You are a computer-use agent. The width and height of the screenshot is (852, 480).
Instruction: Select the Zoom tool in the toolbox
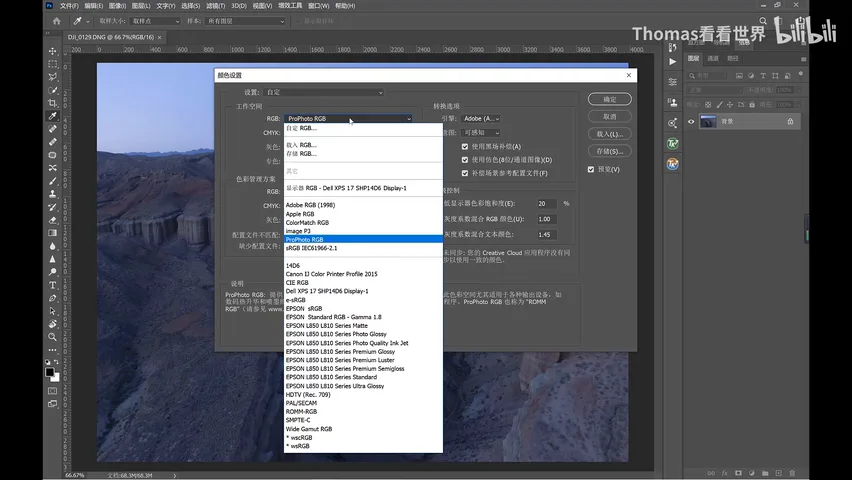[x=53, y=337]
